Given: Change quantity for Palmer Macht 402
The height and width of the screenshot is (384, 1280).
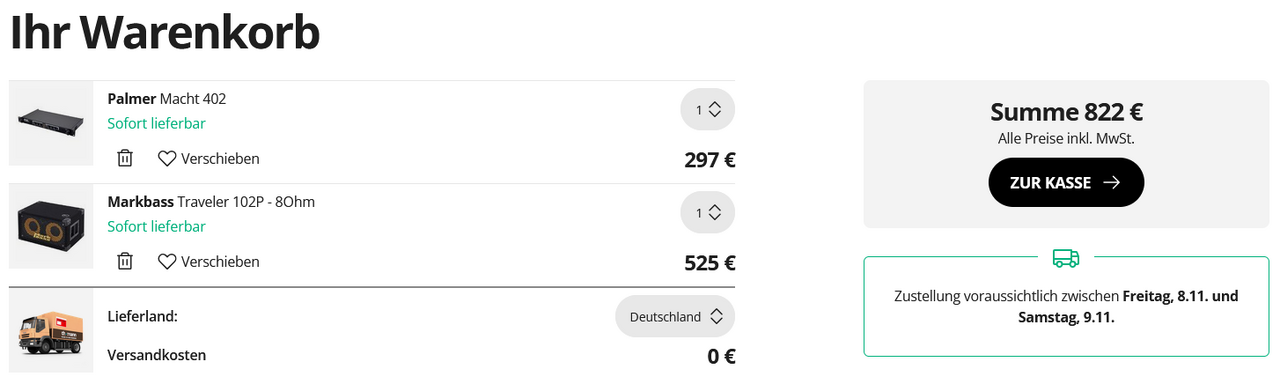Looking at the screenshot, I should point(708,110).
